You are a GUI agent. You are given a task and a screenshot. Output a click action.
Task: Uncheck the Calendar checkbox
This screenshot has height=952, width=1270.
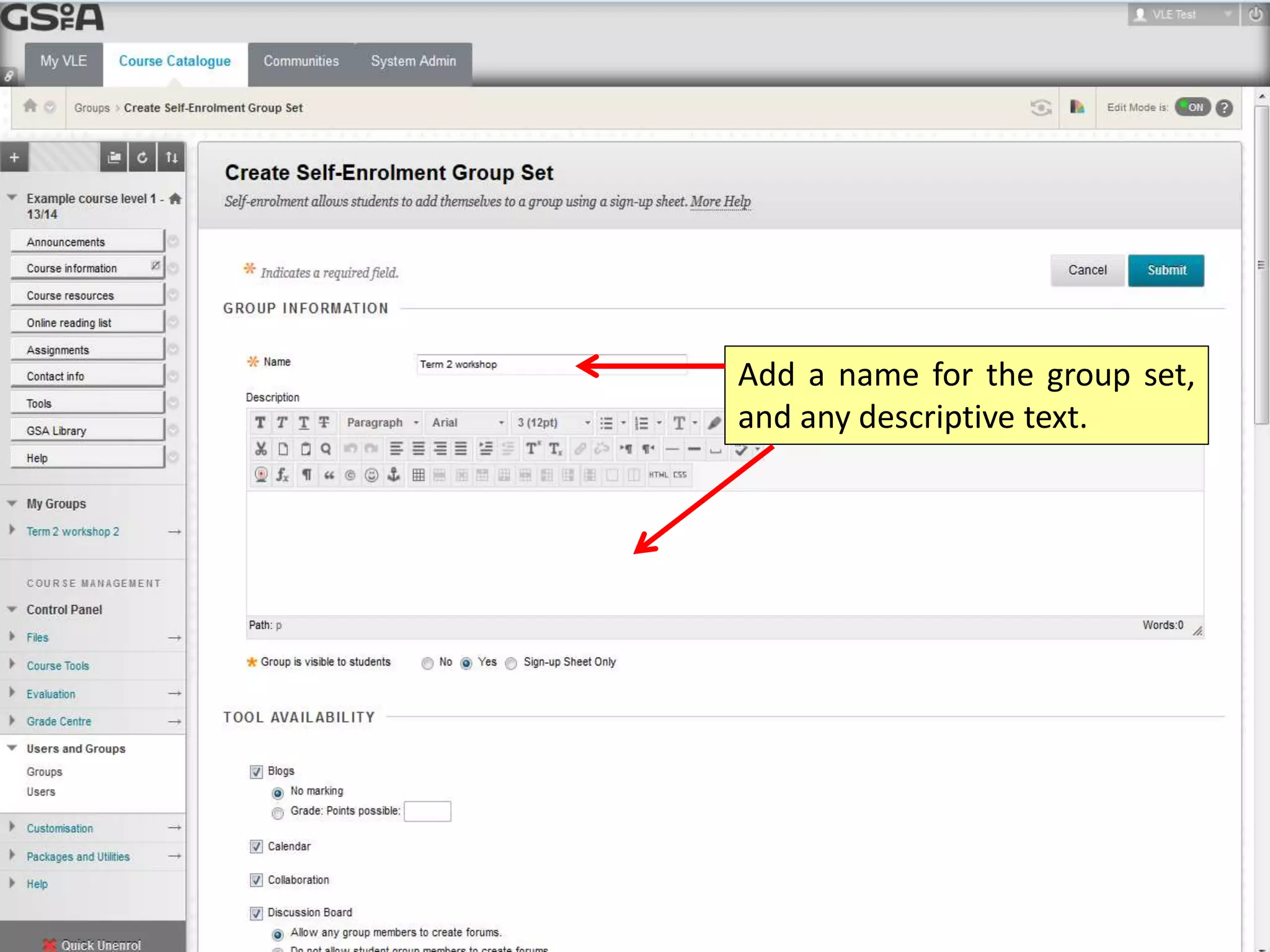256,847
